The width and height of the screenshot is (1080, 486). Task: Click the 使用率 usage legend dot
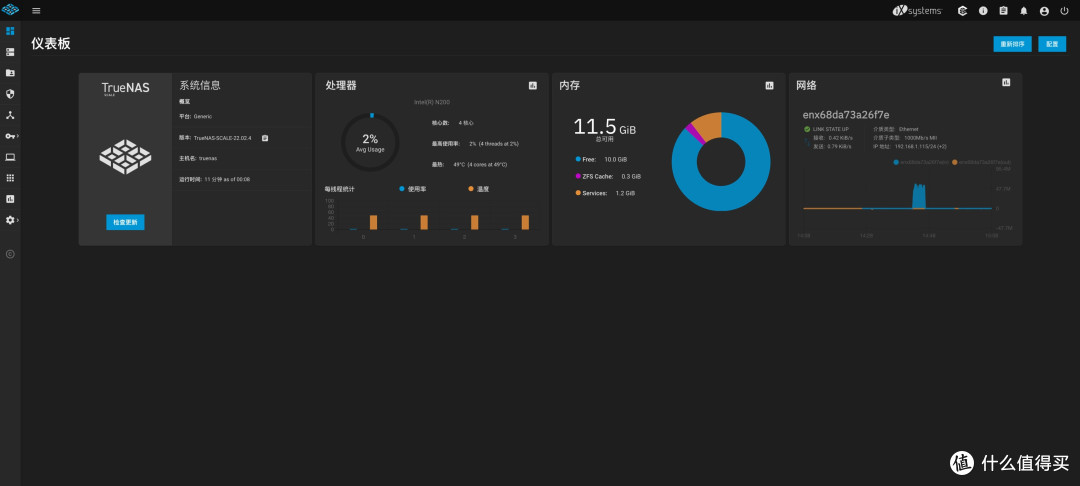(402, 189)
